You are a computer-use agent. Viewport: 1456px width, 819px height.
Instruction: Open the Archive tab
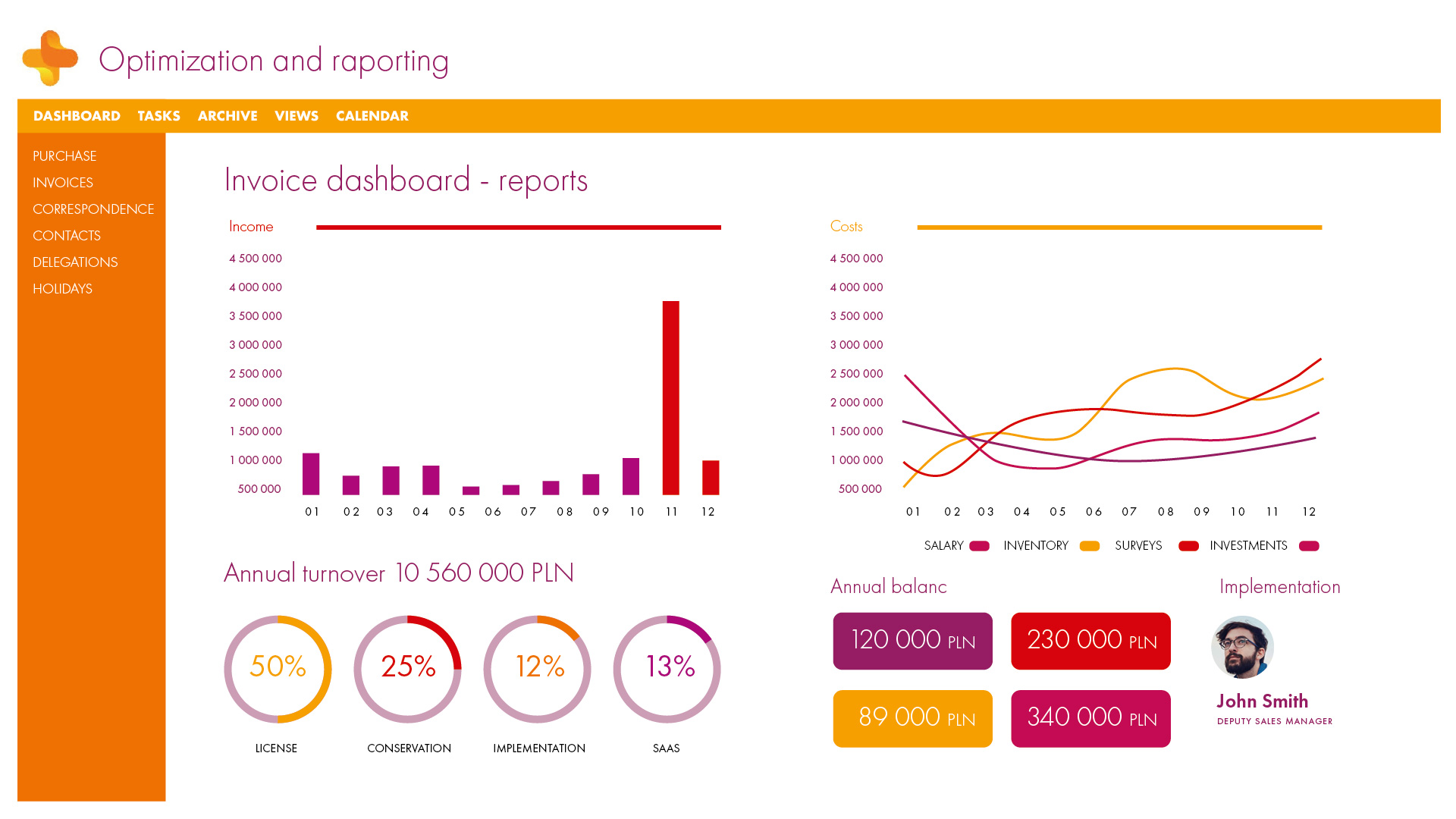pos(227,116)
